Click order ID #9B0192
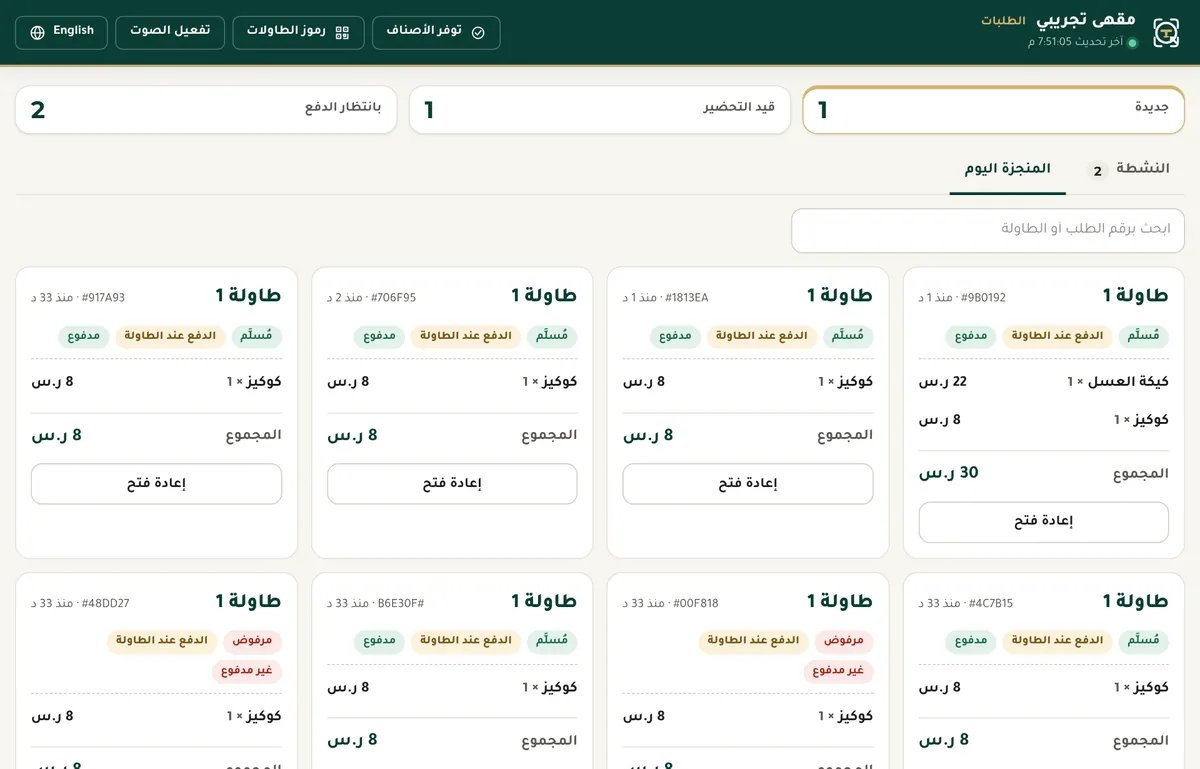1200x769 pixels. (984, 298)
